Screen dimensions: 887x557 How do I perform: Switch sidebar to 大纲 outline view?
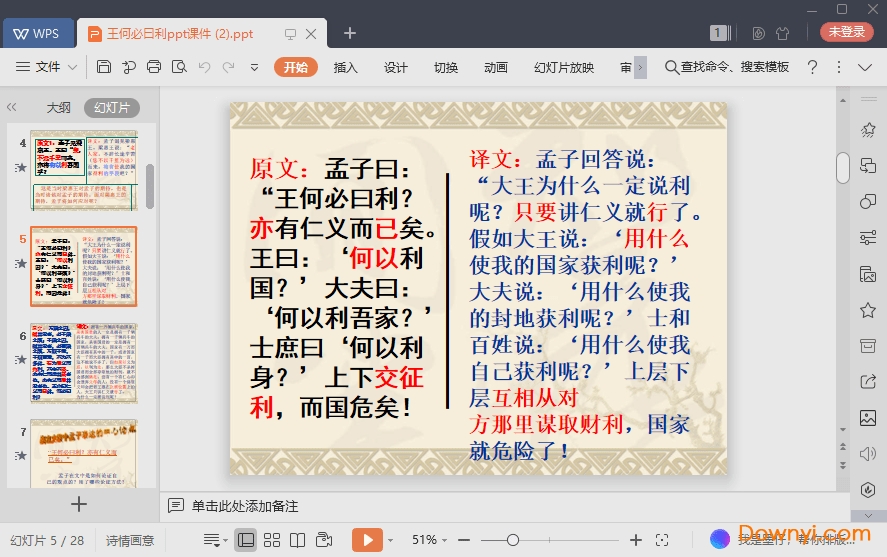pyautogui.click(x=58, y=107)
